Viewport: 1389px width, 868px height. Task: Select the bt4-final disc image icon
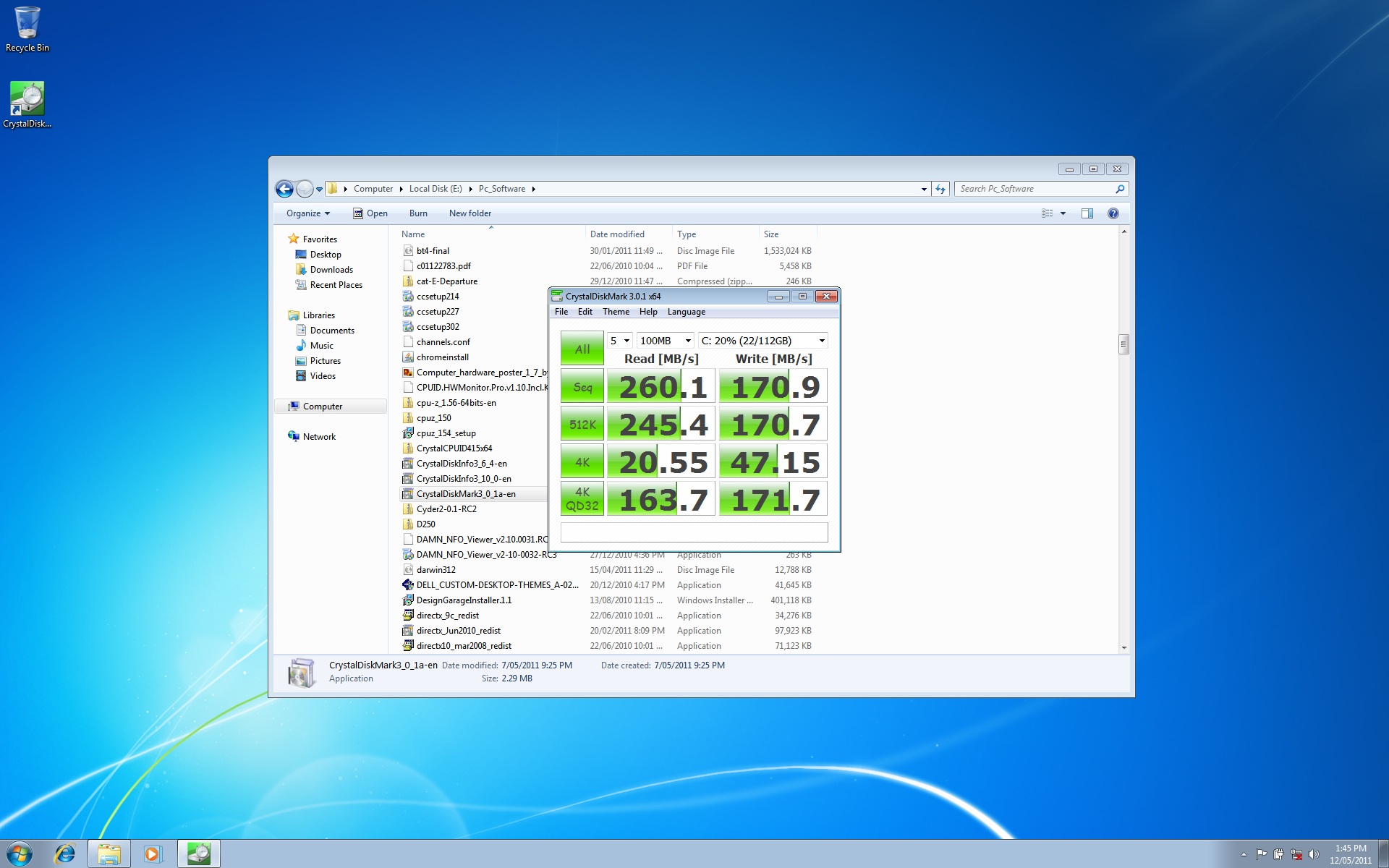click(408, 251)
